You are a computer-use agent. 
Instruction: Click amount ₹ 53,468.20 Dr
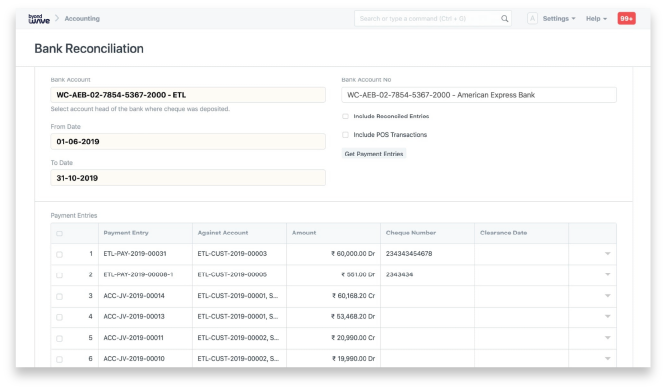(x=353, y=317)
